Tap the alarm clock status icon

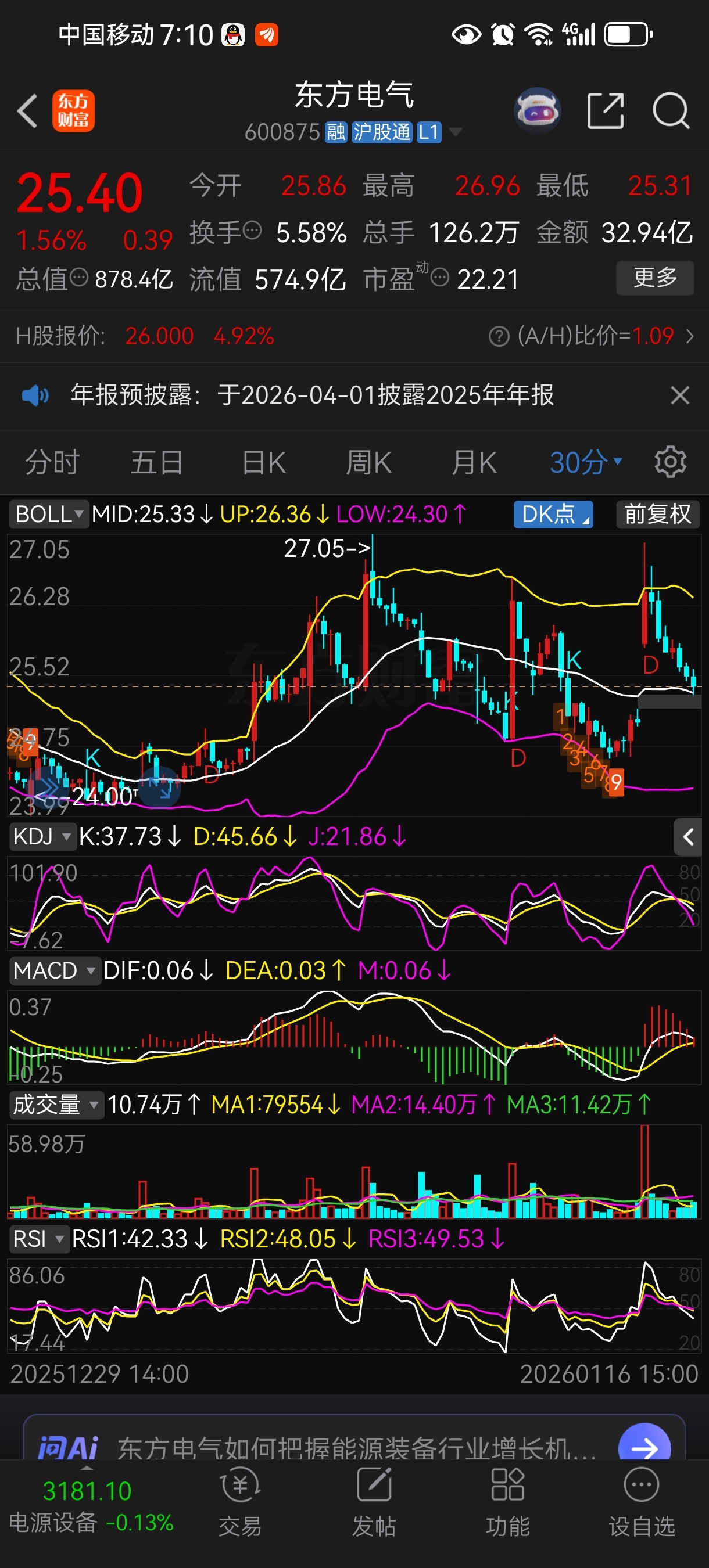click(503, 35)
